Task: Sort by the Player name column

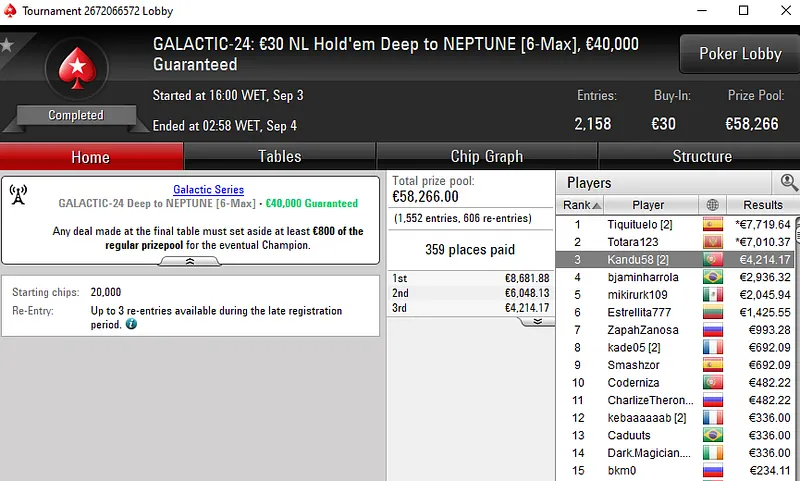Action: pos(648,205)
